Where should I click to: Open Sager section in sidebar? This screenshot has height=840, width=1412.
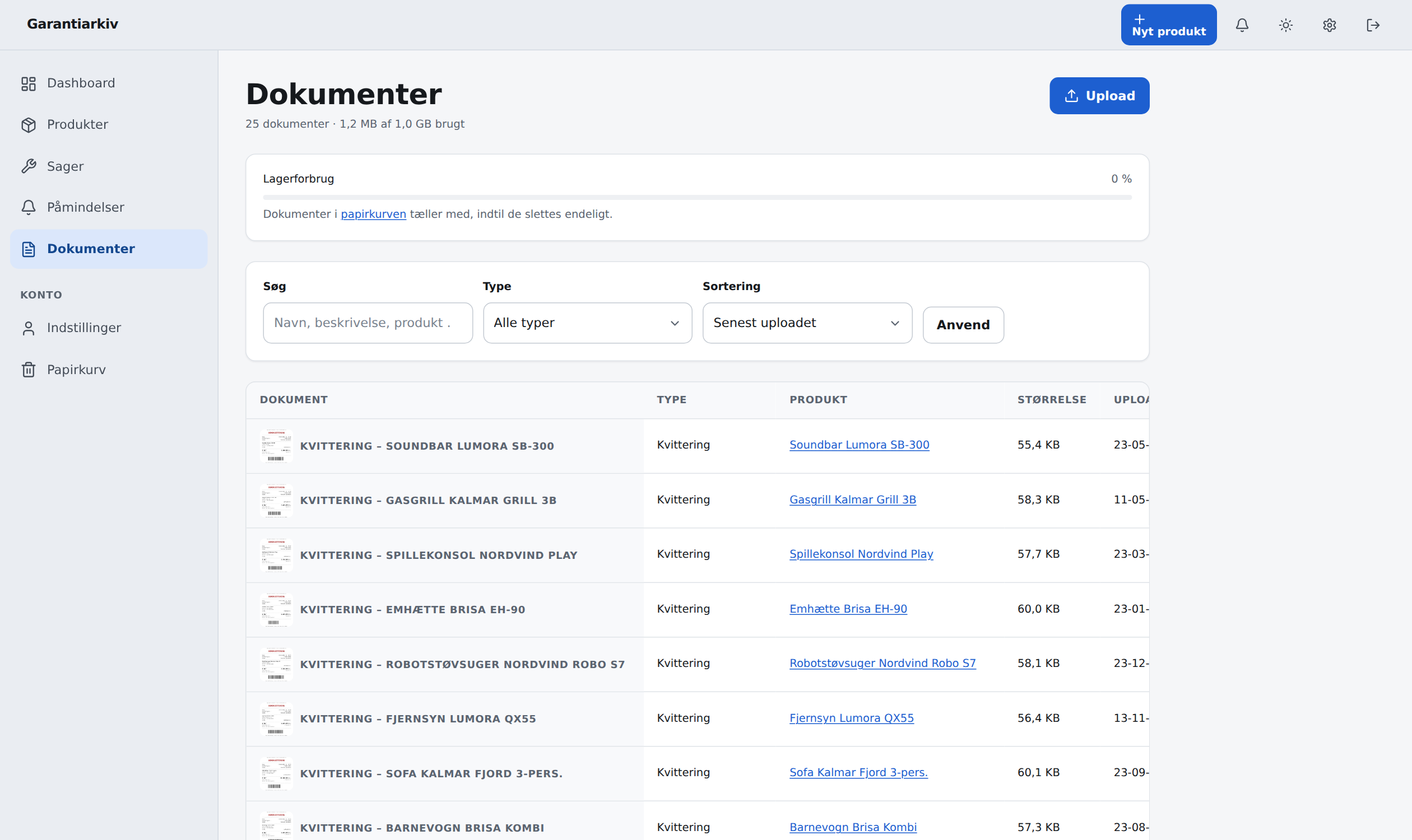(x=109, y=166)
